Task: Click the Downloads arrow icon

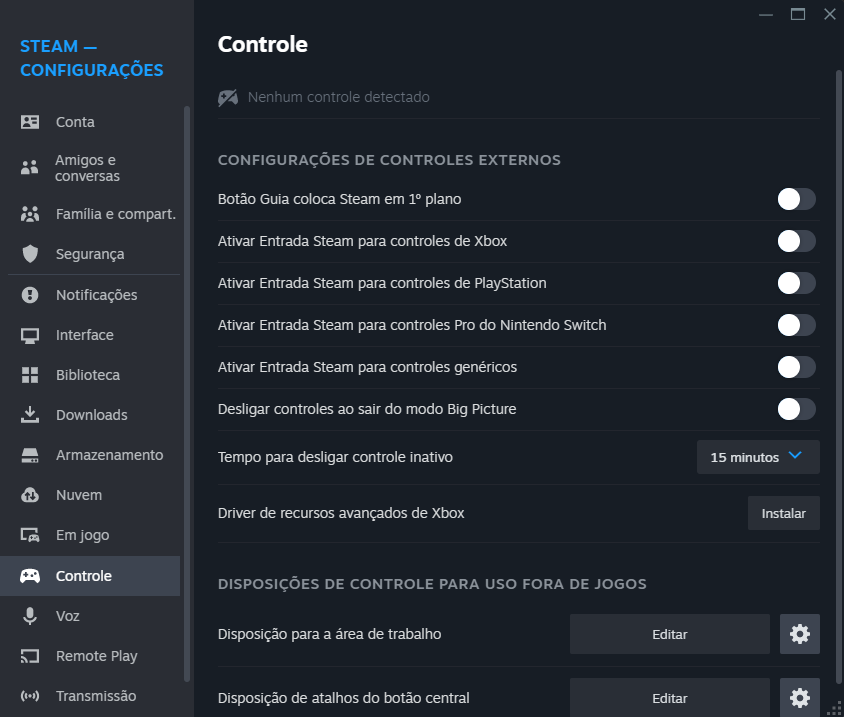Action: (30, 415)
